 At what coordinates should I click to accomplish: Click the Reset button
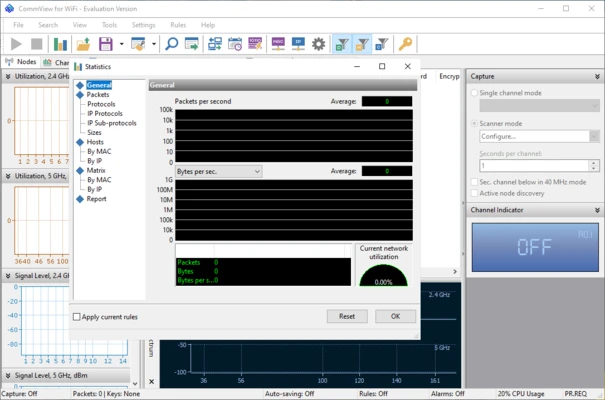pos(347,316)
